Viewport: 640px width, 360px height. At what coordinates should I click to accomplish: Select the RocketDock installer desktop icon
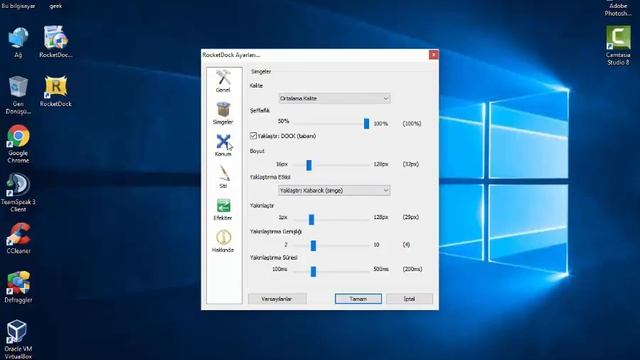pos(56,42)
